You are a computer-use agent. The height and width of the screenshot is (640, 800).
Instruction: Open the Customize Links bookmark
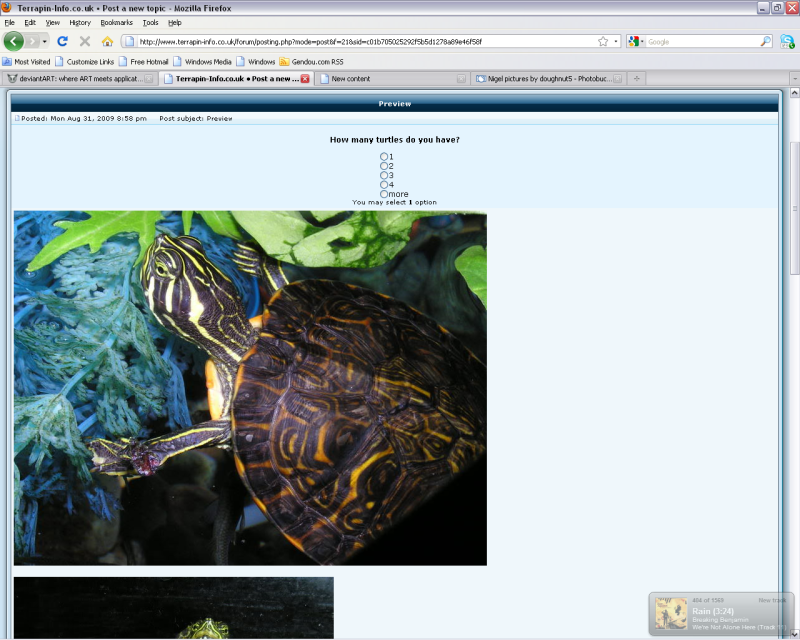pos(85,62)
